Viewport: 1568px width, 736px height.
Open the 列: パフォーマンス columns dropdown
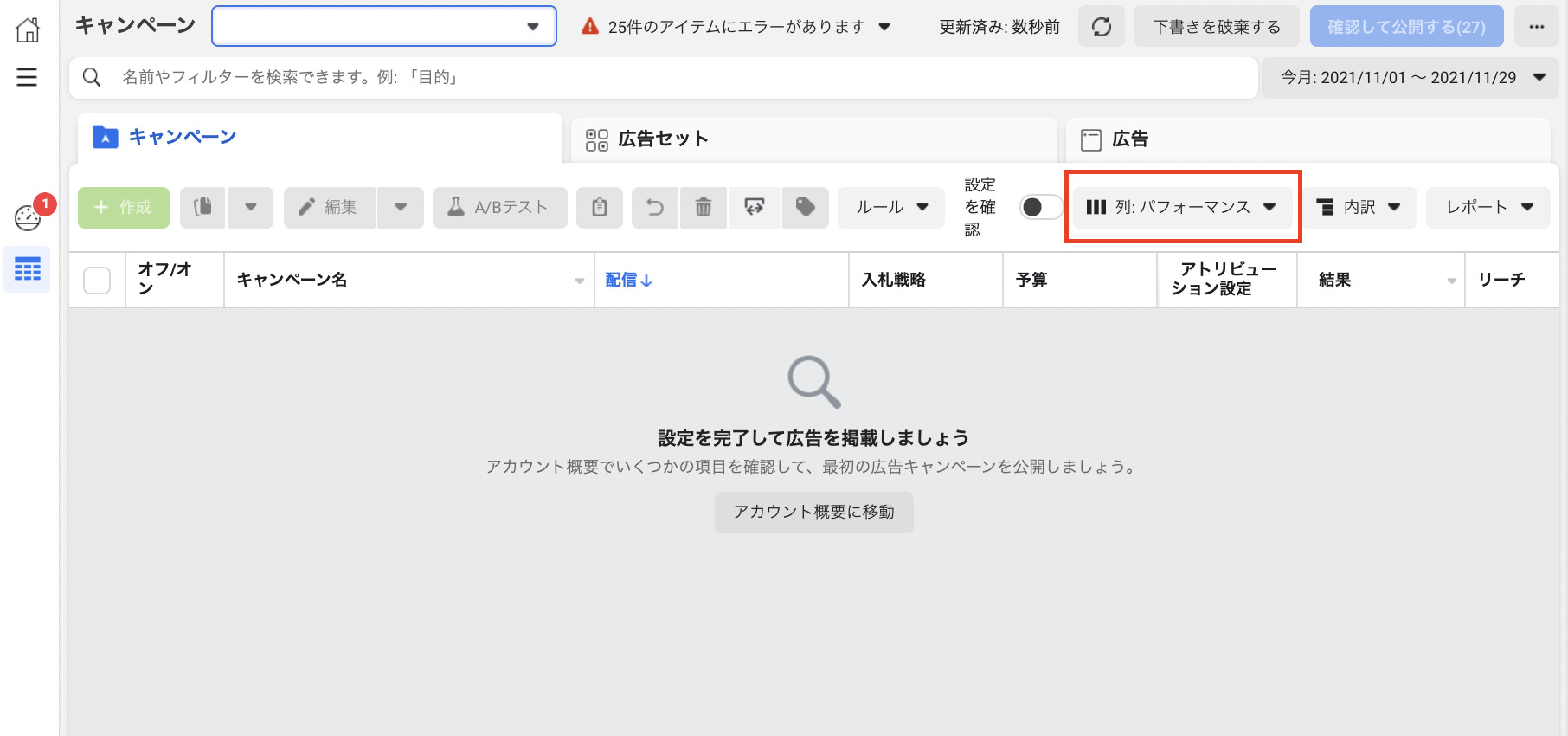click(x=1182, y=208)
